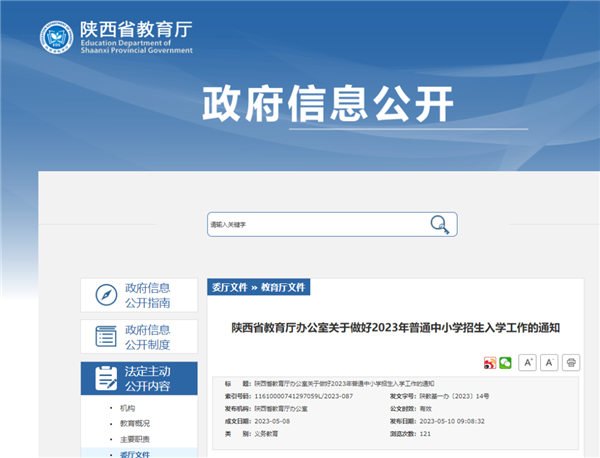Open 政府信息公开制度 sidebar section
The image size is (600, 458).
click(147, 337)
